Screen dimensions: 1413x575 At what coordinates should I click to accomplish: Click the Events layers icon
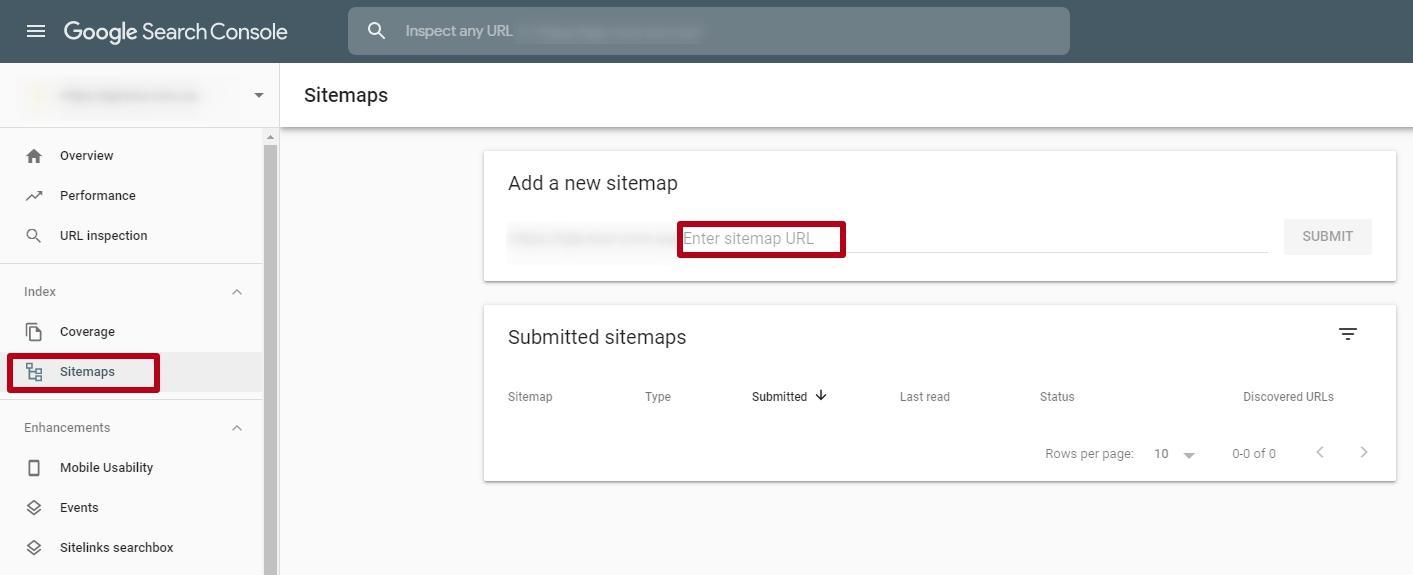click(x=34, y=508)
